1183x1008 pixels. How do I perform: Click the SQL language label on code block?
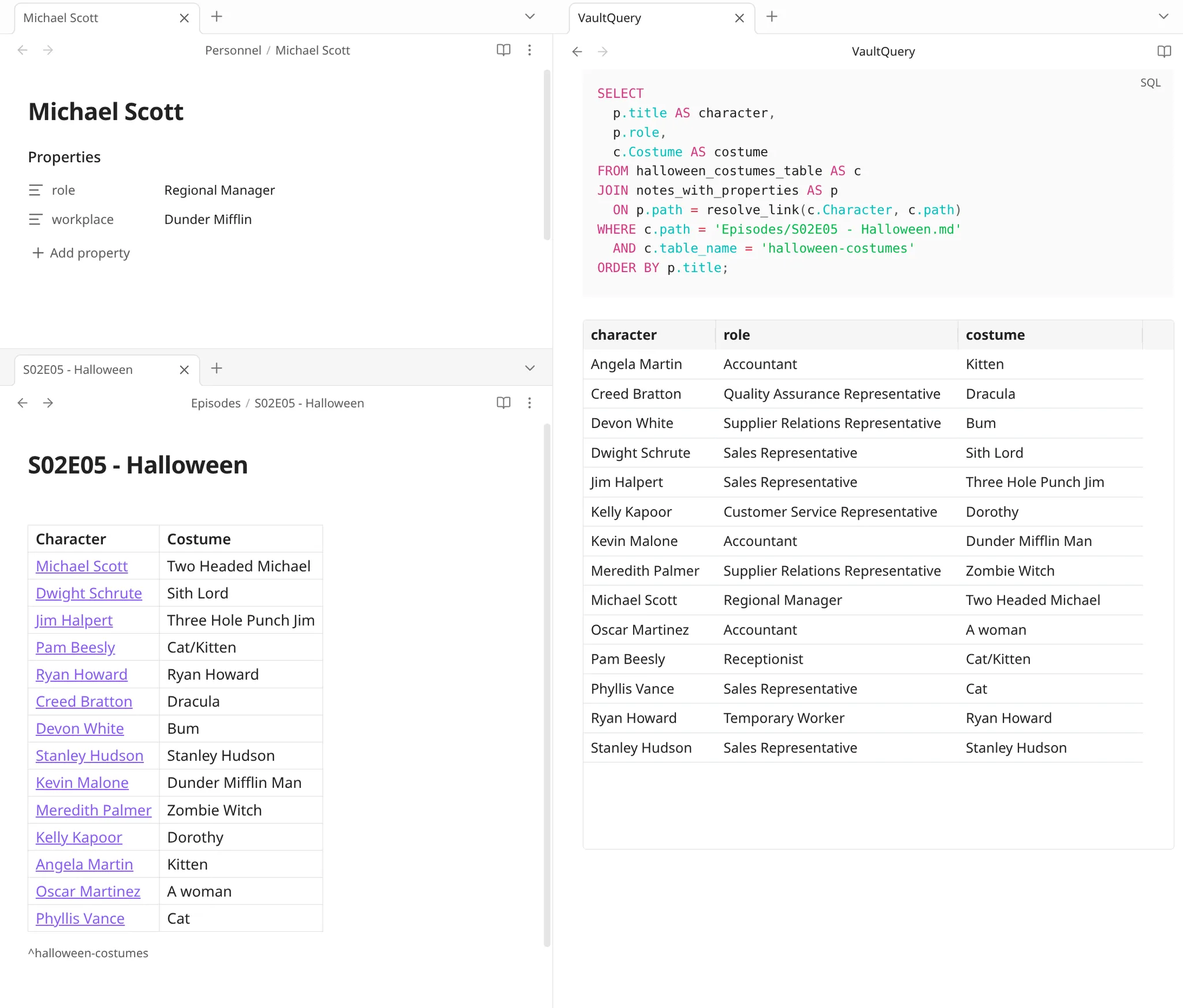1150,83
